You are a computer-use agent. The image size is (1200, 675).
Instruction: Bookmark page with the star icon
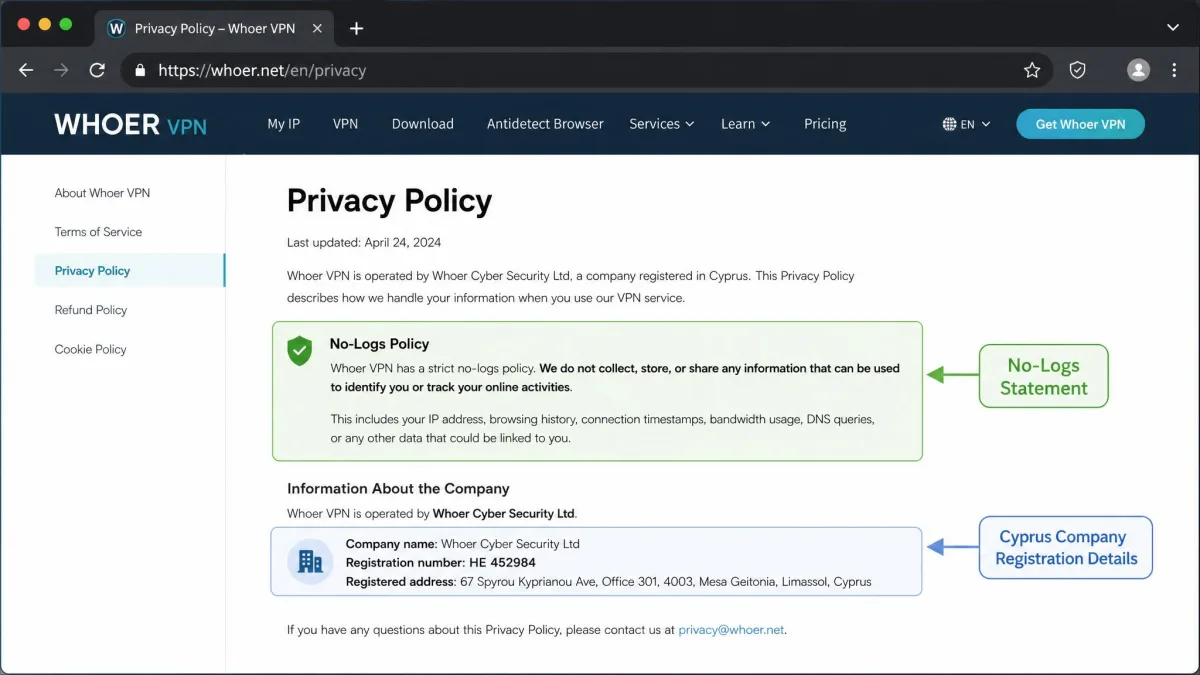pyautogui.click(x=1032, y=70)
